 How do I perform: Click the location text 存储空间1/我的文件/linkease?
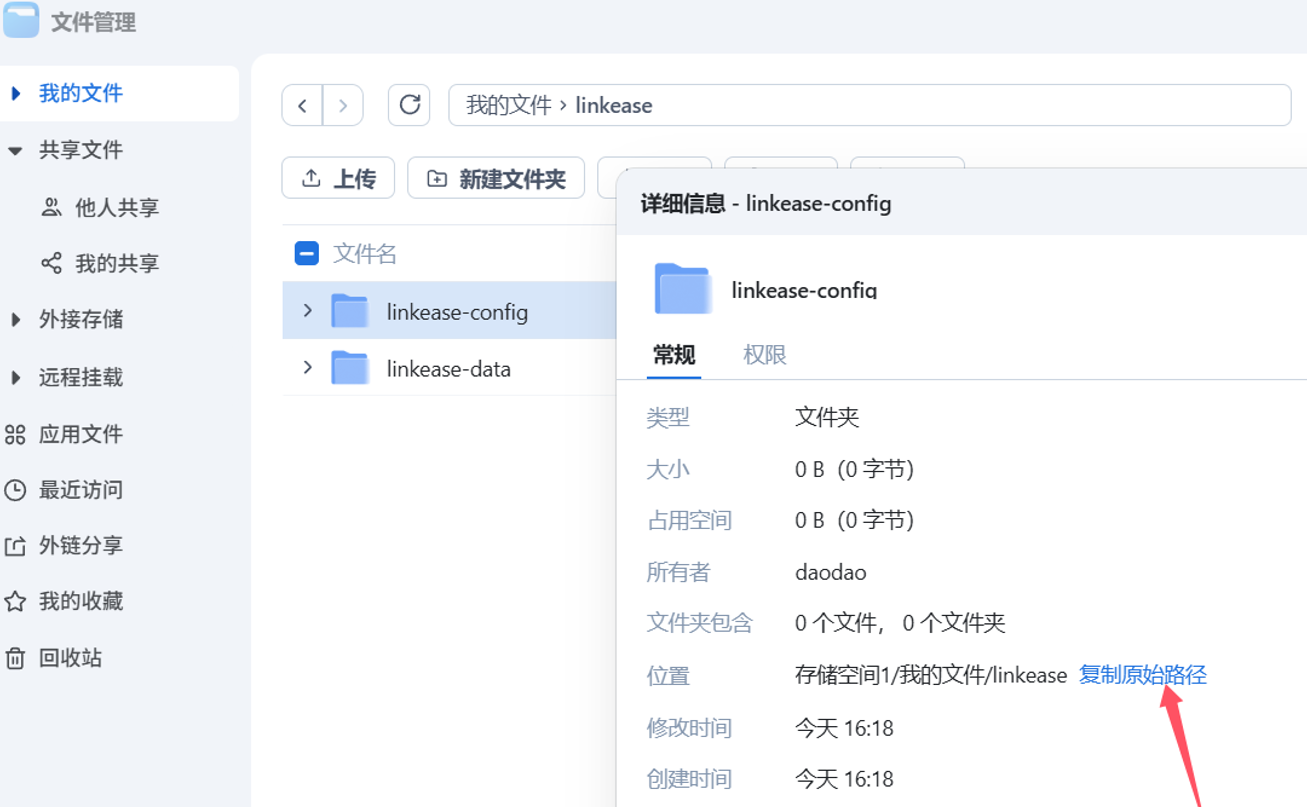point(931,675)
